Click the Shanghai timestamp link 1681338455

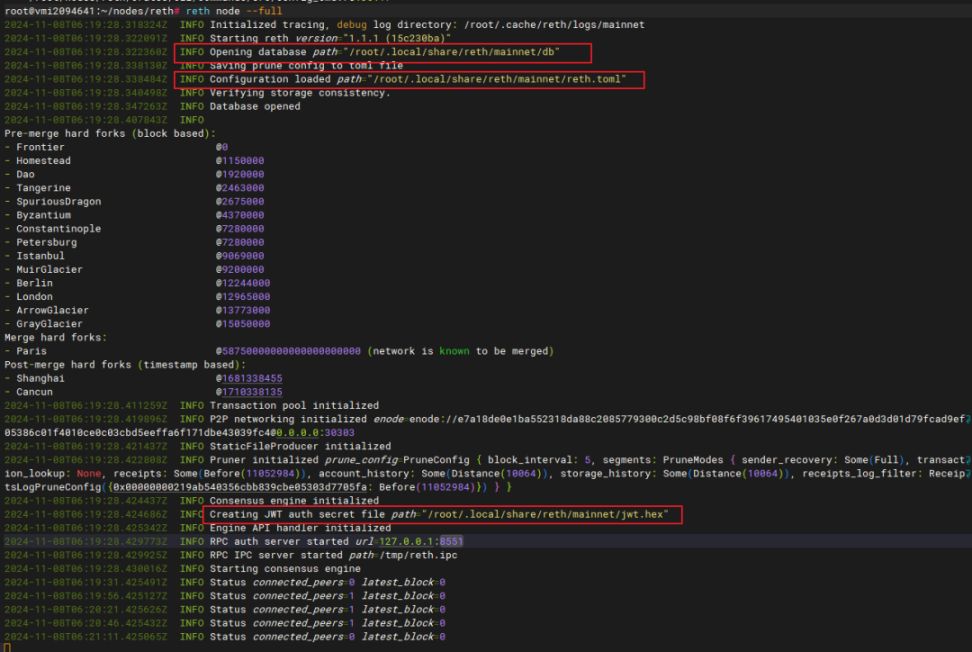click(x=251, y=379)
